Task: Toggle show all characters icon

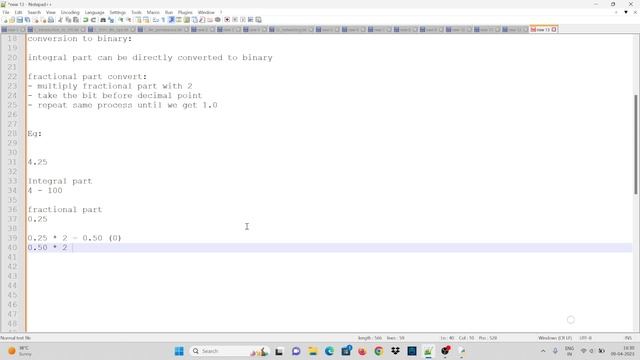Action: click(x=163, y=20)
